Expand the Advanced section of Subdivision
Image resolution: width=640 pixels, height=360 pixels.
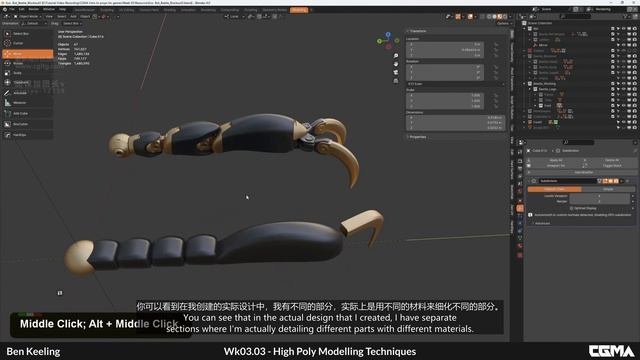[541, 224]
